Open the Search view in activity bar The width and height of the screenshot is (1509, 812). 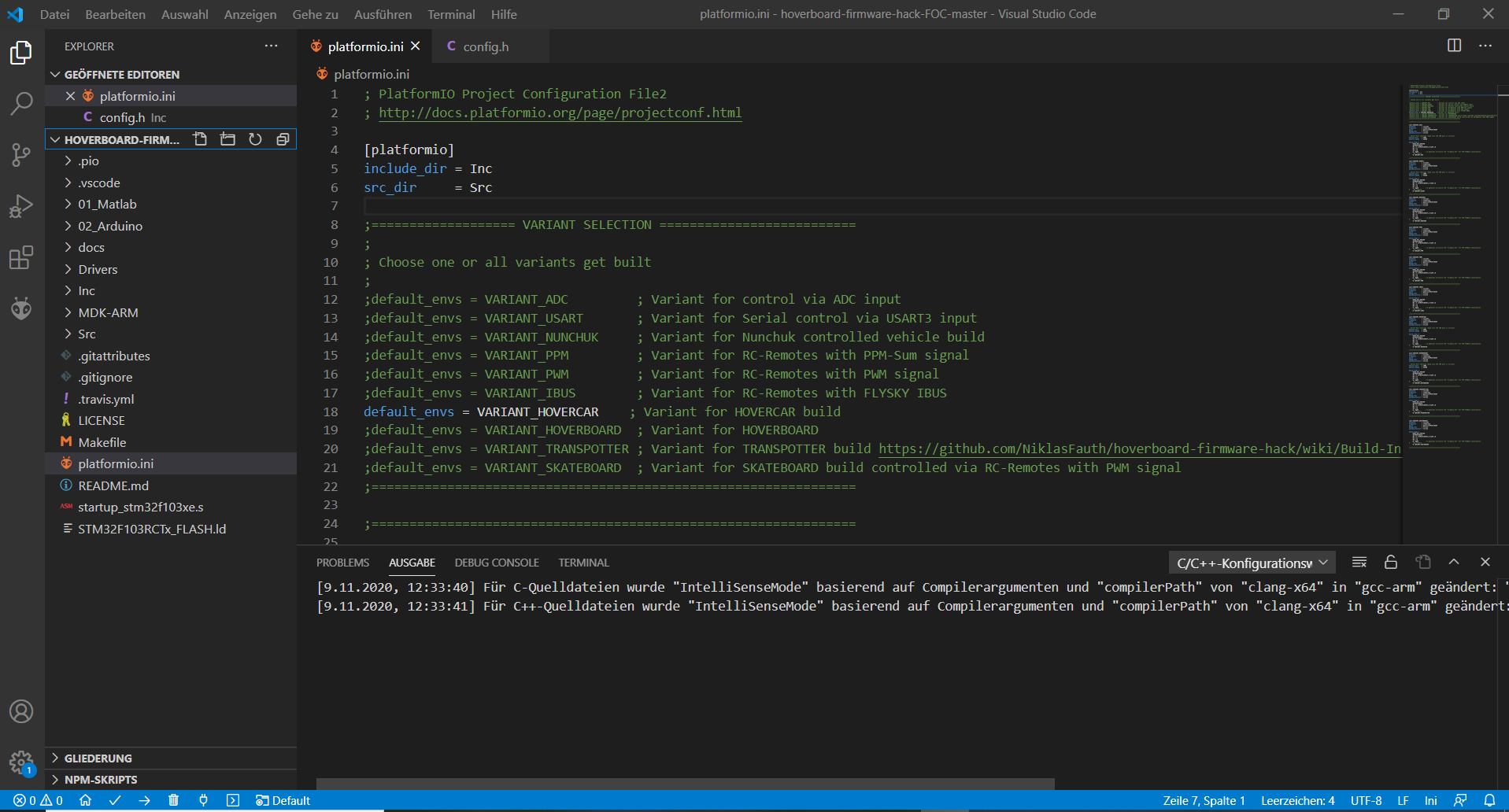click(x=21, y=103)
